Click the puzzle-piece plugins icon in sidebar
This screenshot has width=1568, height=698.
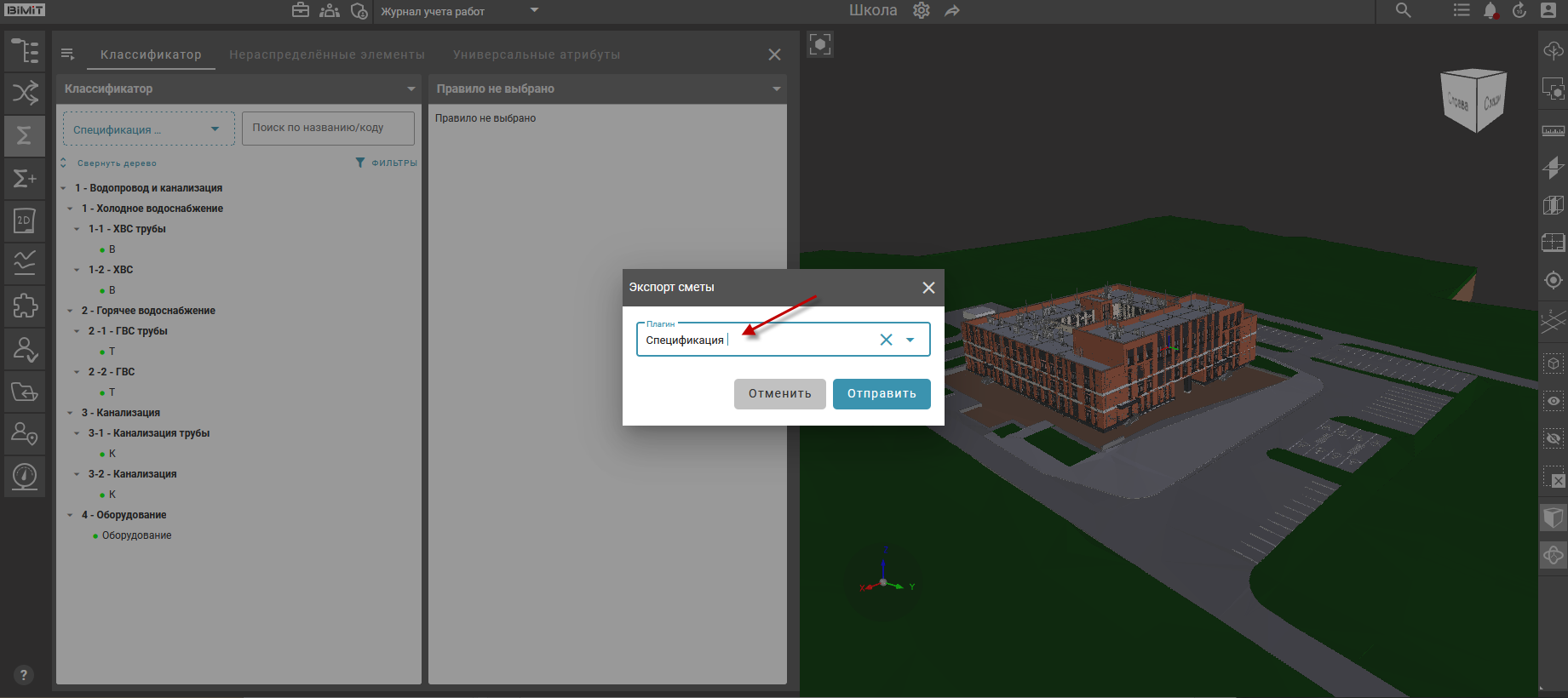pyautogui.click(x=25, y=306)
